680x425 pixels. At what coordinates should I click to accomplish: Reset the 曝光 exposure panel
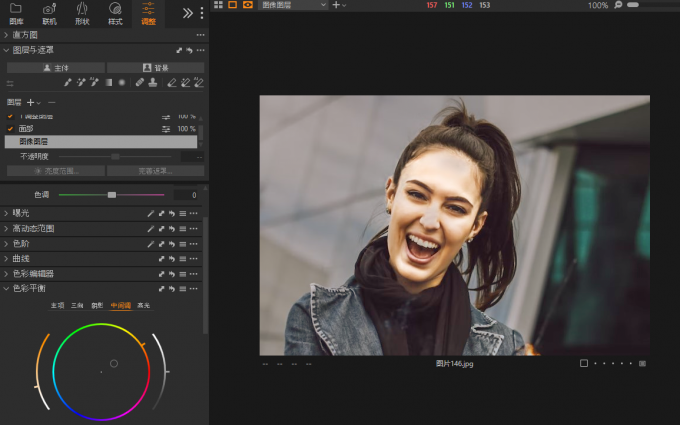(x=172, y=213)
